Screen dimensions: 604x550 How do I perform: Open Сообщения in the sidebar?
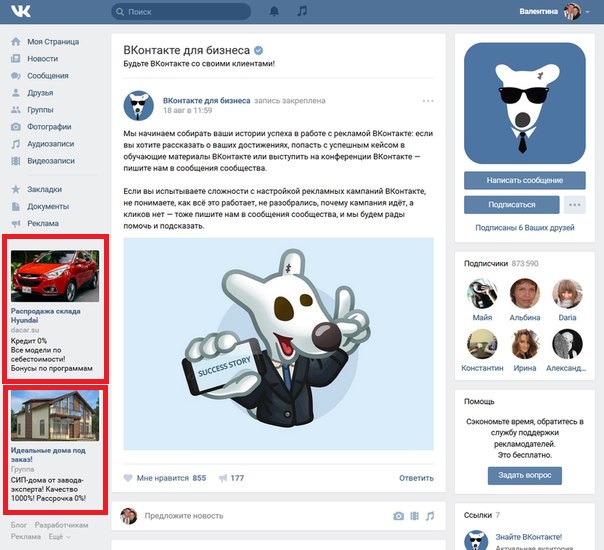[48, 75]
